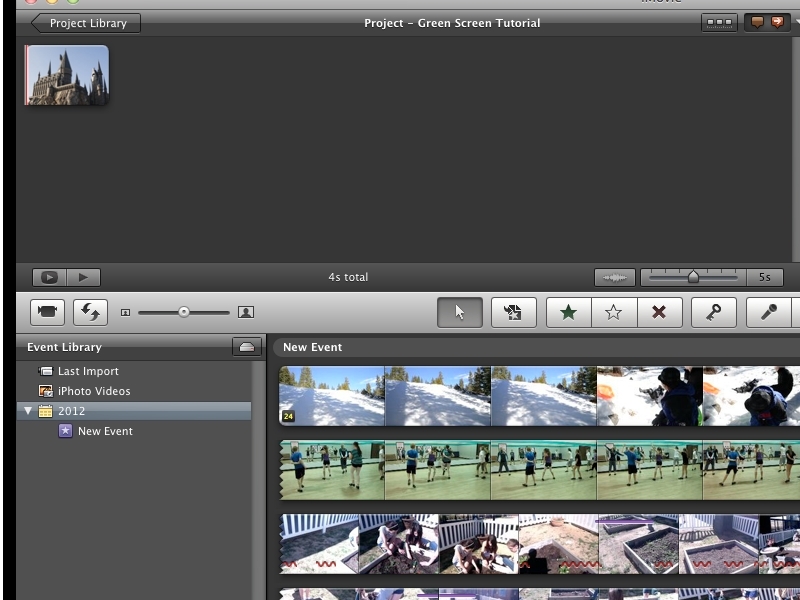Image resolution: width=800 pixels, height=600 pixels.
Task: Open the keyword tool with key icon
Action: click(714, 312)
